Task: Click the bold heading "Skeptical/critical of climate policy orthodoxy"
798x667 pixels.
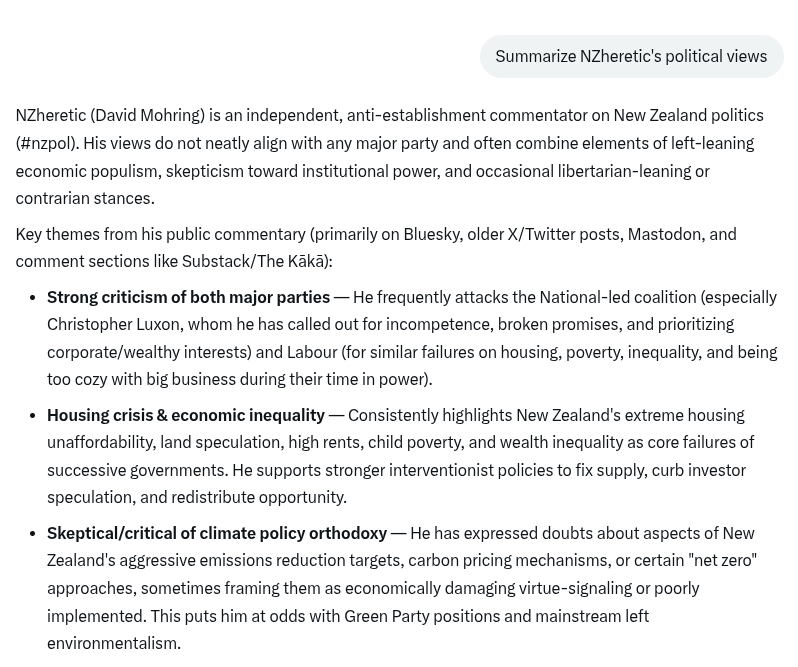Action: coord(217,533)
